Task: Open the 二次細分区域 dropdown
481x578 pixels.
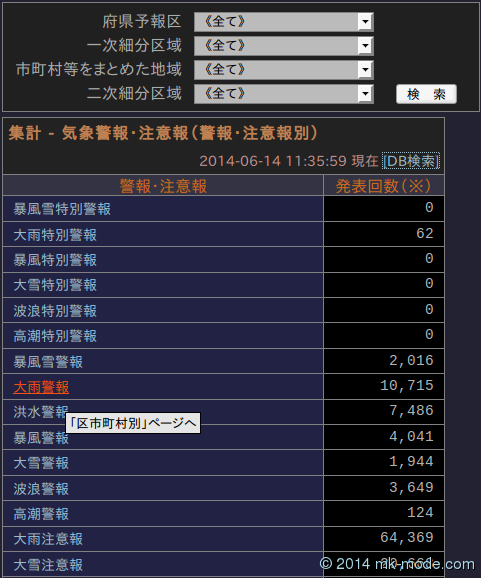Action: (284, 94)
